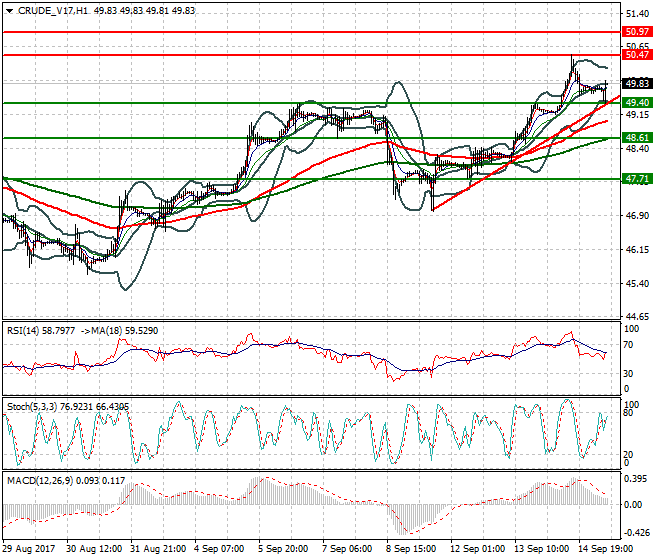Click the 12 Sep 01:00 time axis label
The width and height of the screenshot is (660, 560).
[x=477, y=549]
